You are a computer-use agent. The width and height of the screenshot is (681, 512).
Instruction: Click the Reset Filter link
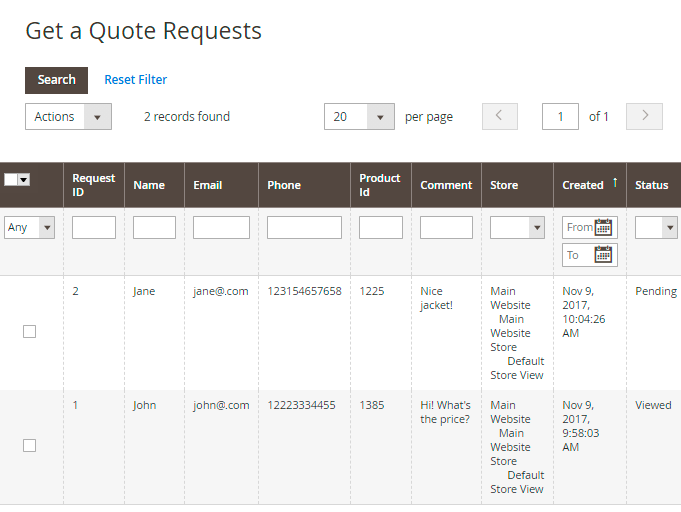(135, 80)
